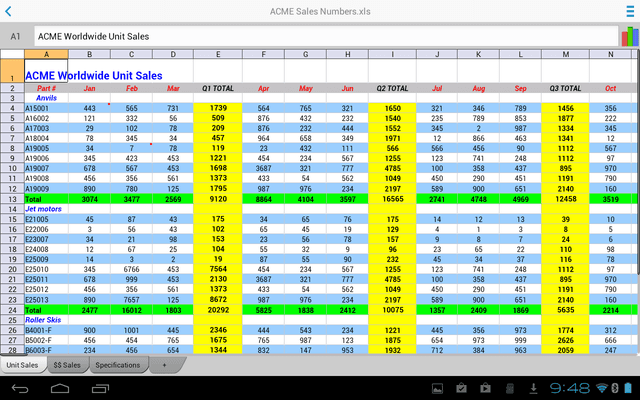The image size is (640, 400).
Task: Select the Q3 TOTAL header cell
Action: [565, 88]
